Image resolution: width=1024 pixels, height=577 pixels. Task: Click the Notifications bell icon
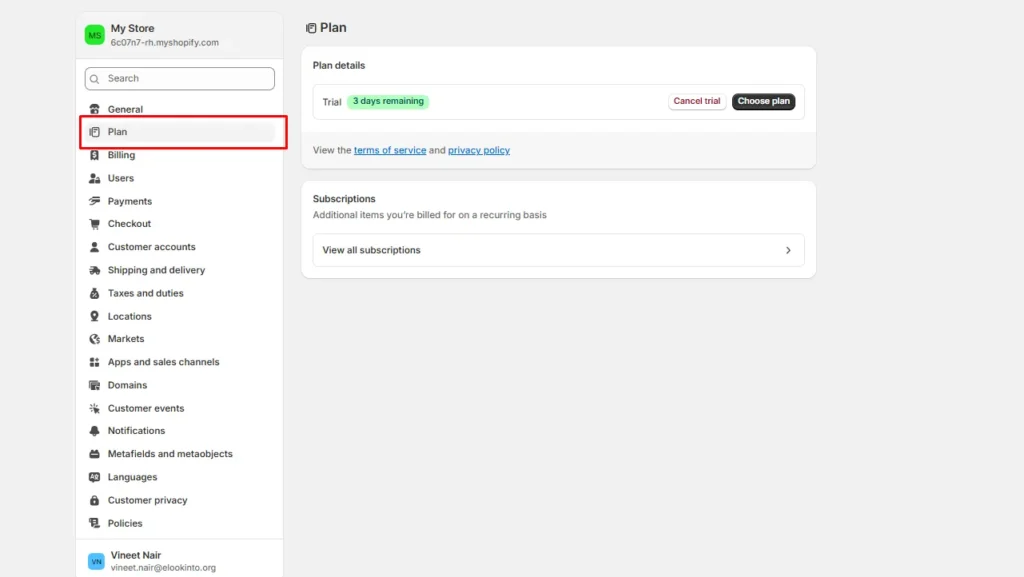pos(94,431)
